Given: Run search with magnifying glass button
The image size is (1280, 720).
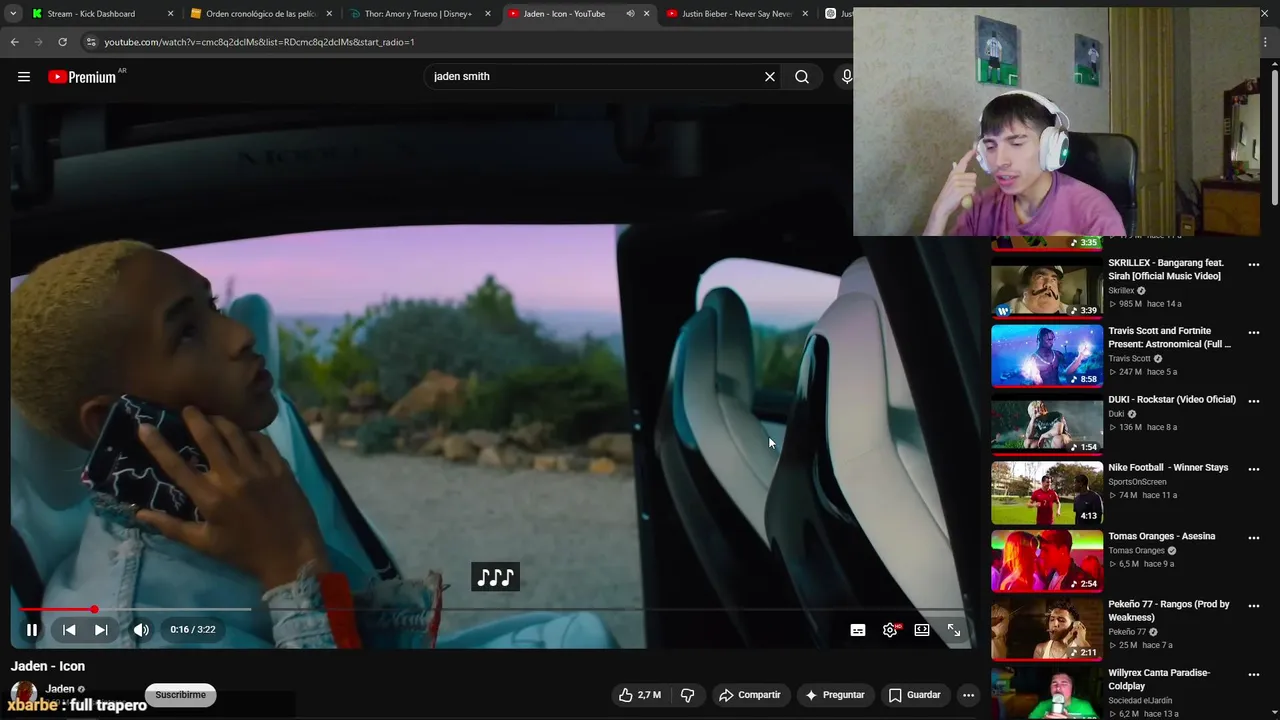Looking at the screenshot, I should point(802,77).
